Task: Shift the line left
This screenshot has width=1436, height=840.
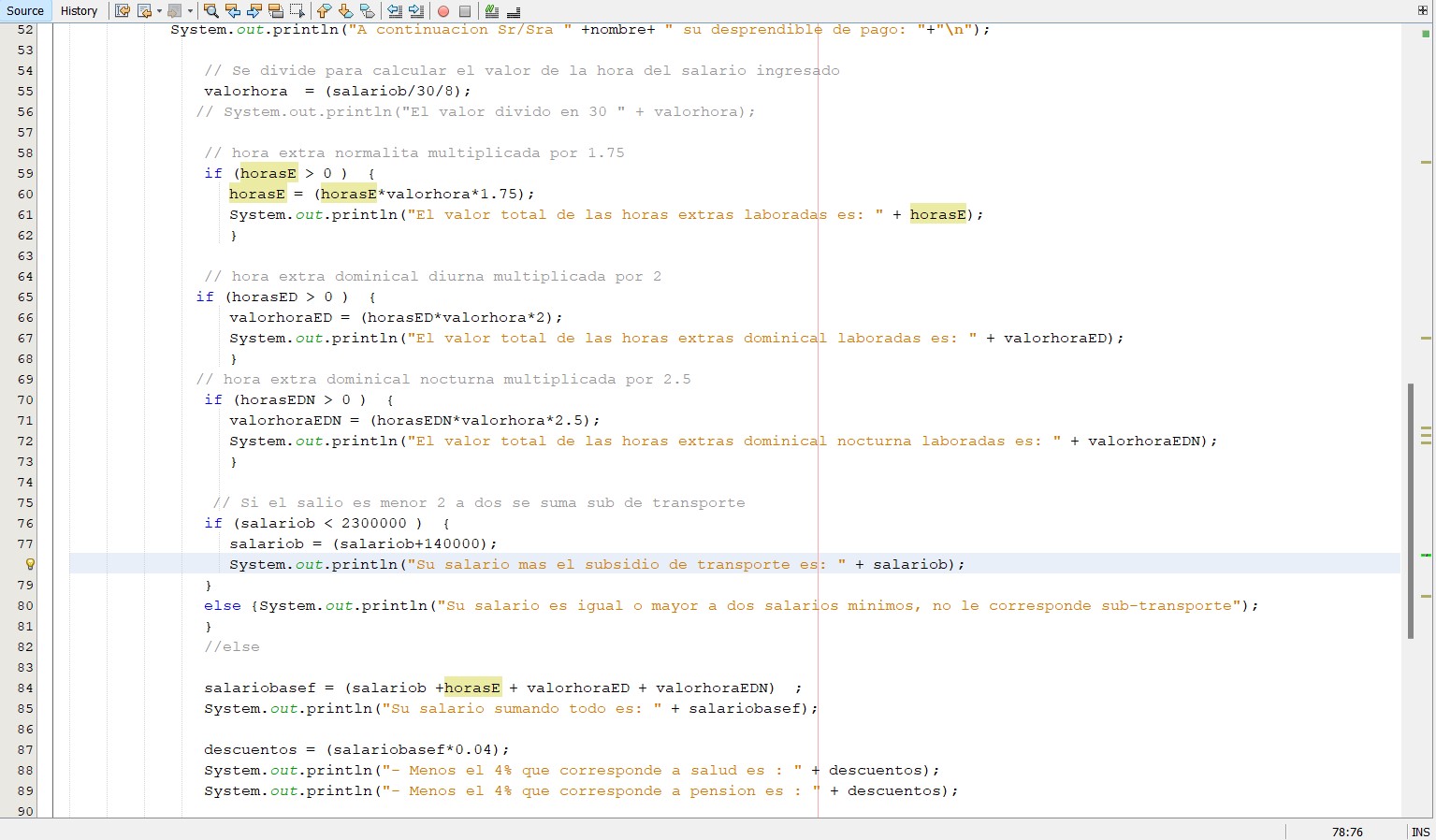Action: [395, 11]
